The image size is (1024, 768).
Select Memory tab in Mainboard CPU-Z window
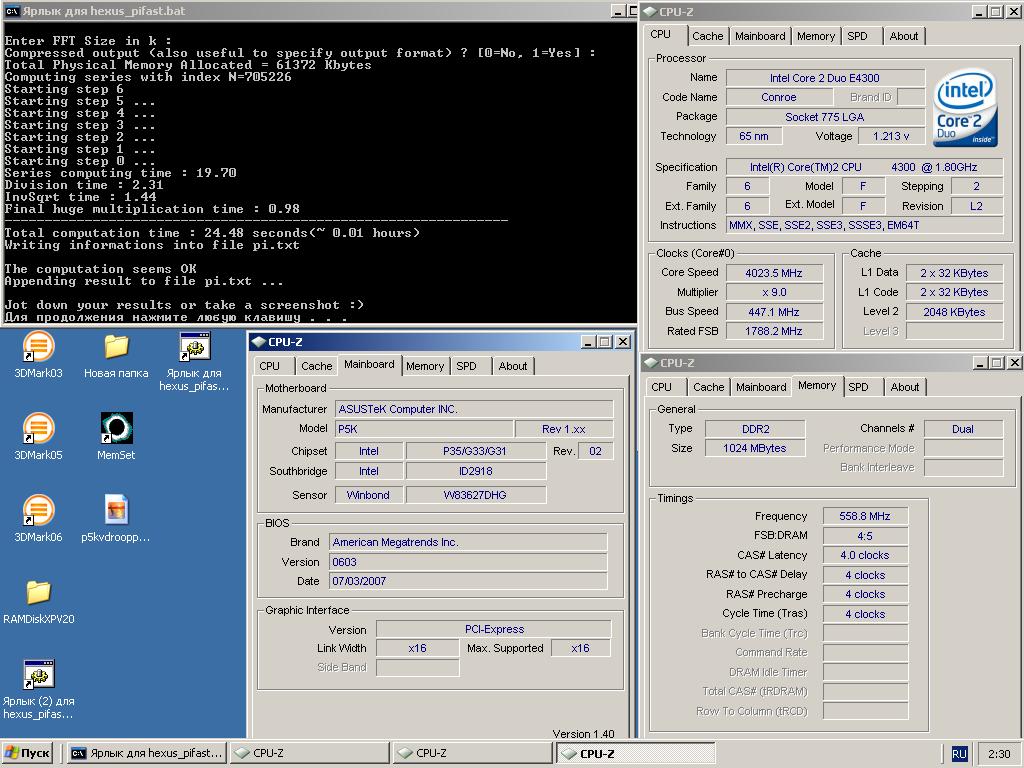pos(424,366)
